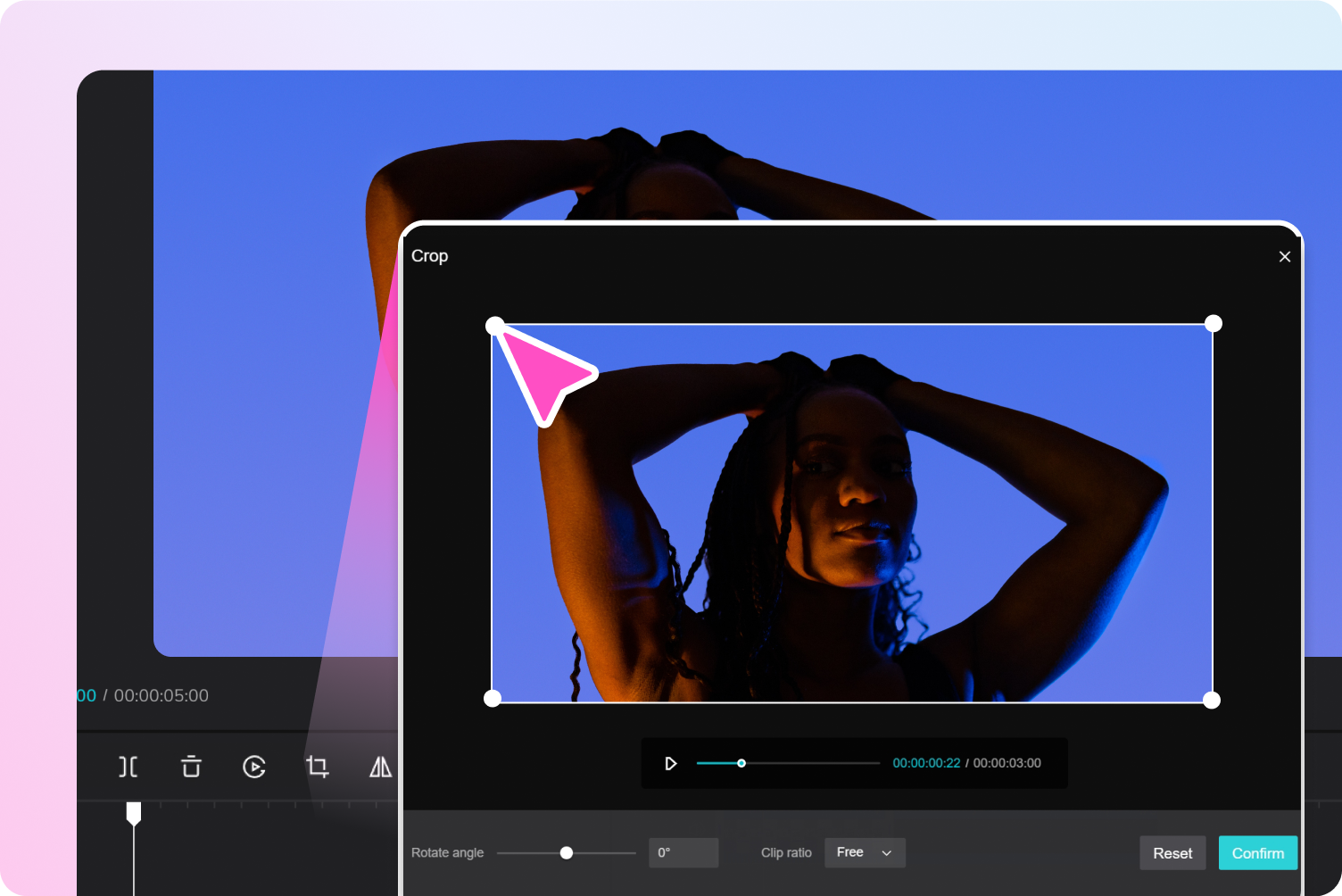Click the crop preview progress slider knob
Image resolution: width=1342 pixels, height=896 pixels.
(x=741, y=763)
